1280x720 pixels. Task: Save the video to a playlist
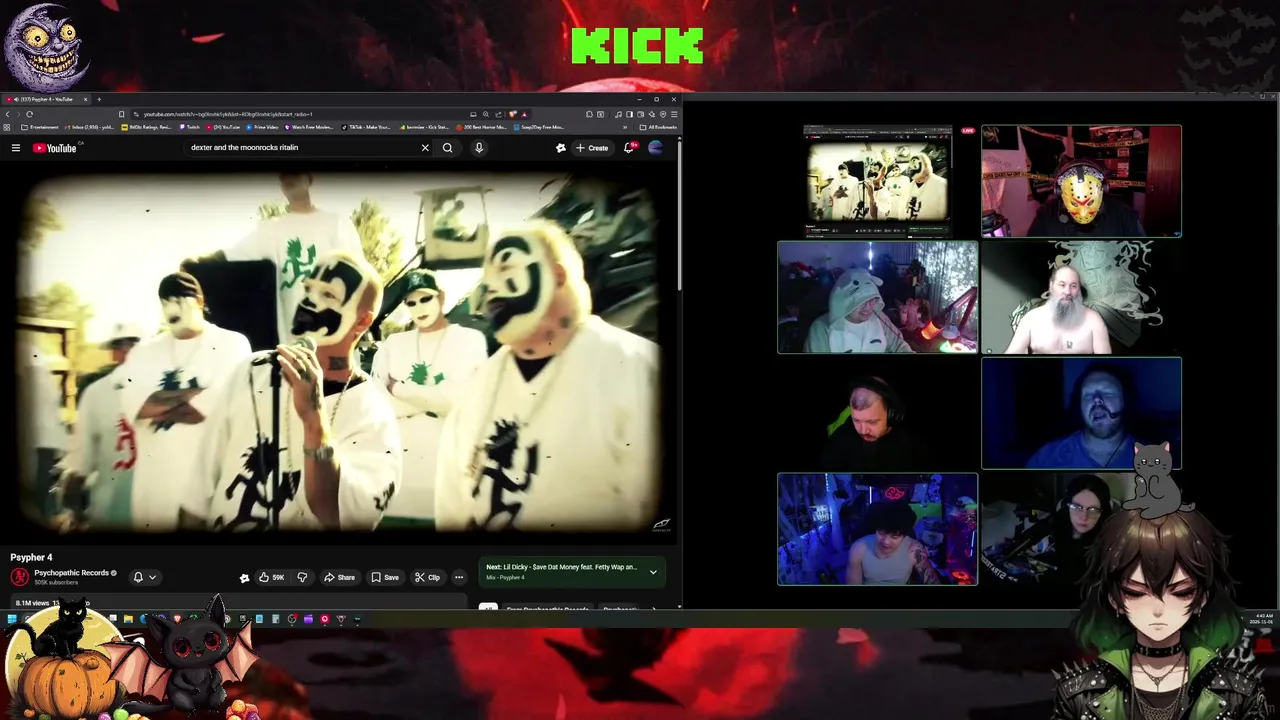[x=385, y=577]
